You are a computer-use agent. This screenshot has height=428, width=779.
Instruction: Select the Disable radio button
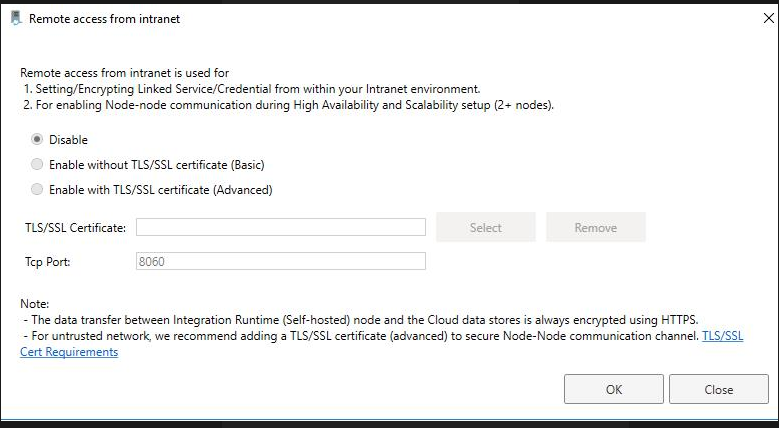click(x=38, y=140)
